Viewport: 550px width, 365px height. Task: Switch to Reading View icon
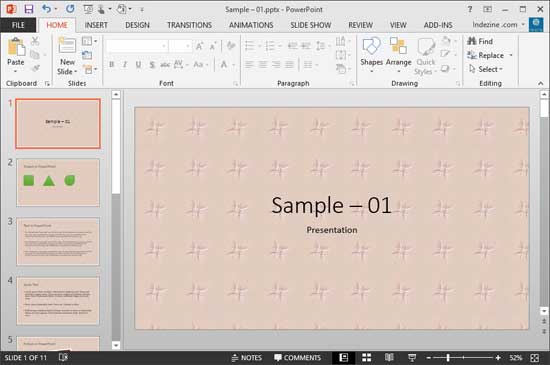pyautogui.click(x=389, y=357)
